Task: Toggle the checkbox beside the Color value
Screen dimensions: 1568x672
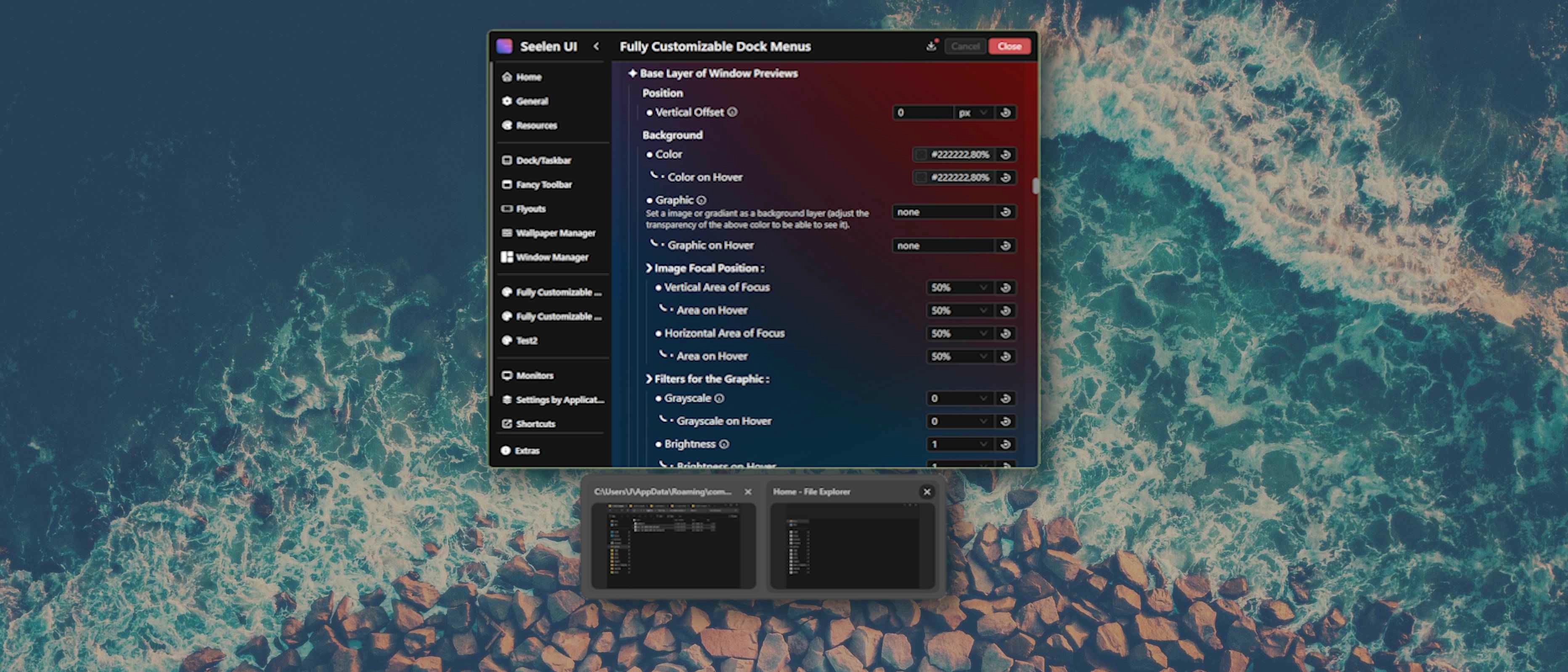Action: 922,155
